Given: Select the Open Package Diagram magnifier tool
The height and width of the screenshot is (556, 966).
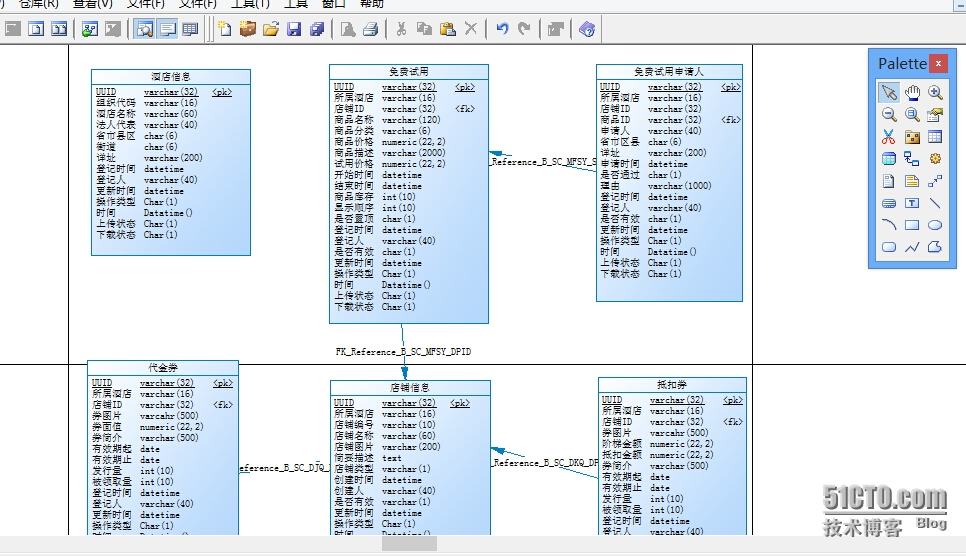Looking at the screenshot, I should (x=912, y=115).
